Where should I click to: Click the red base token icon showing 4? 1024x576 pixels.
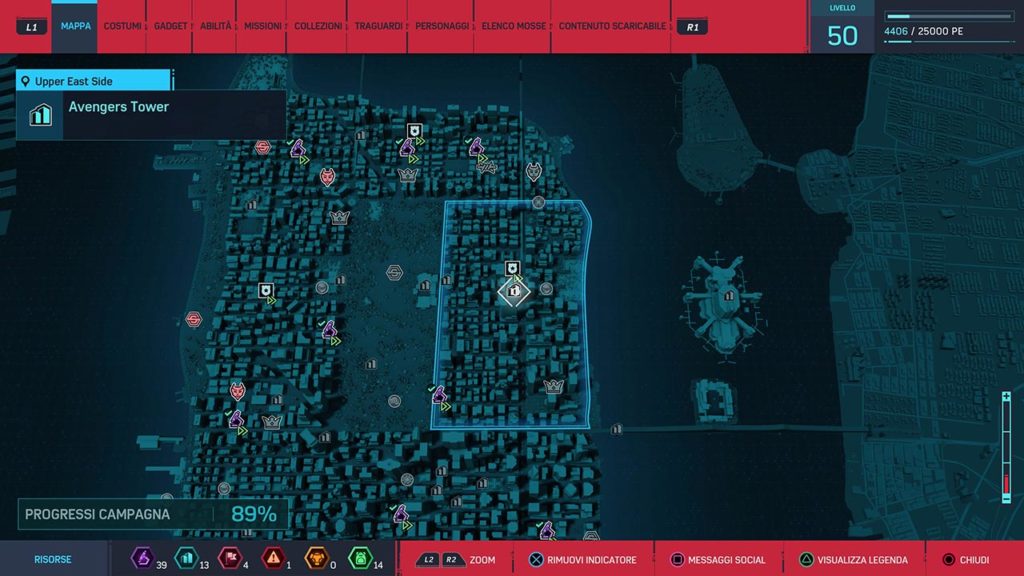pos(229,559)
